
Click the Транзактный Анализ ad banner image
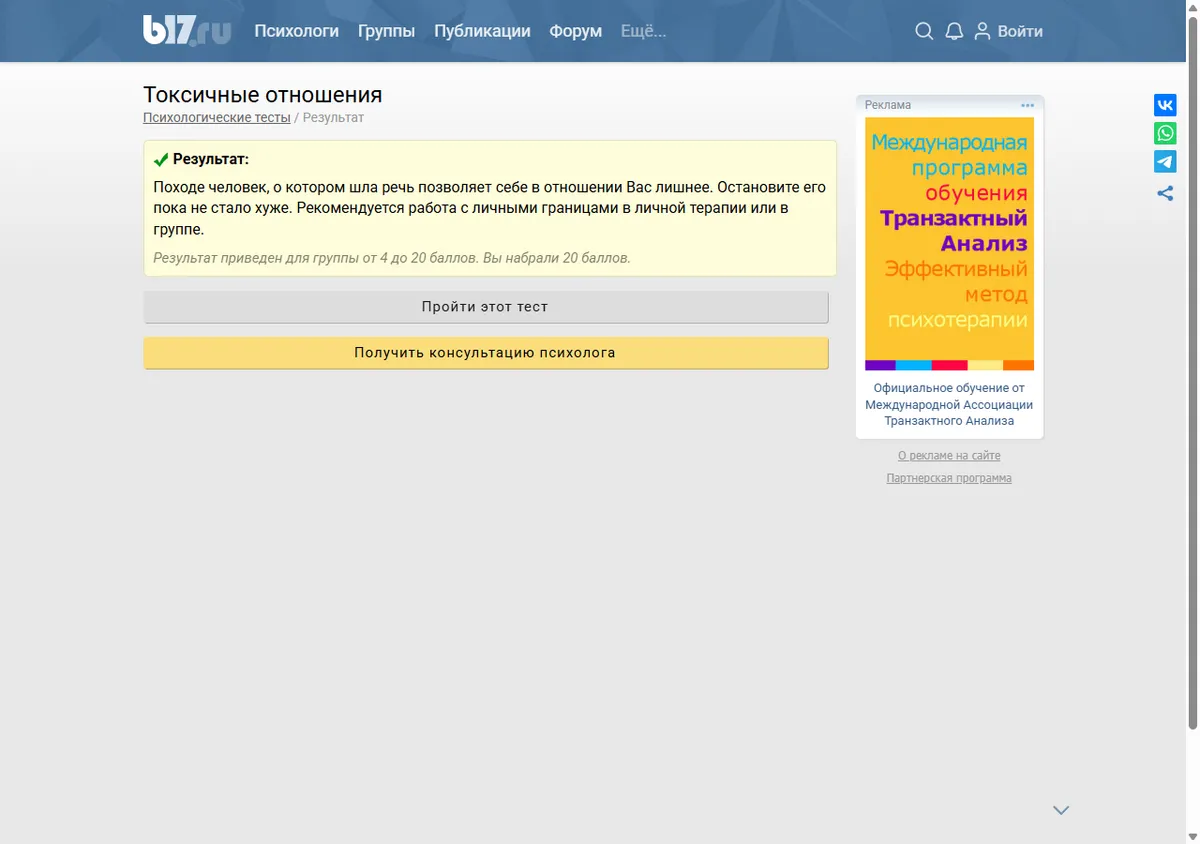coord(949,244)
